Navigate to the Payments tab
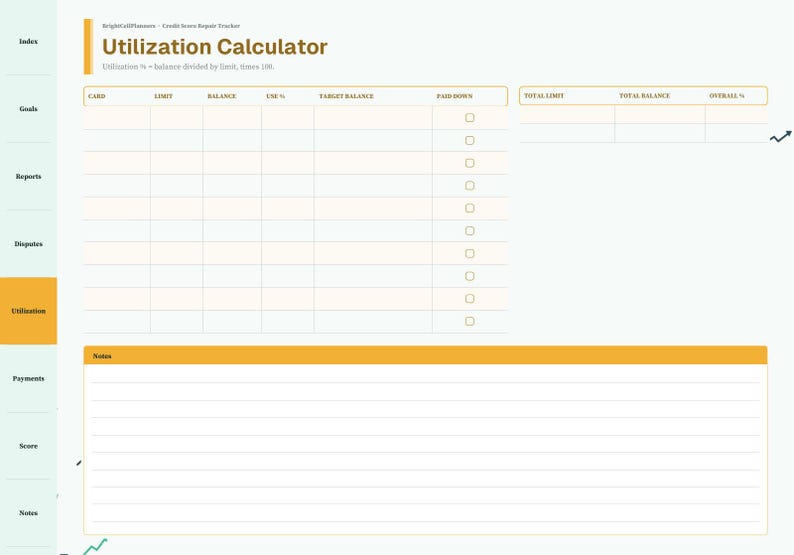 [x=28, y=378]
